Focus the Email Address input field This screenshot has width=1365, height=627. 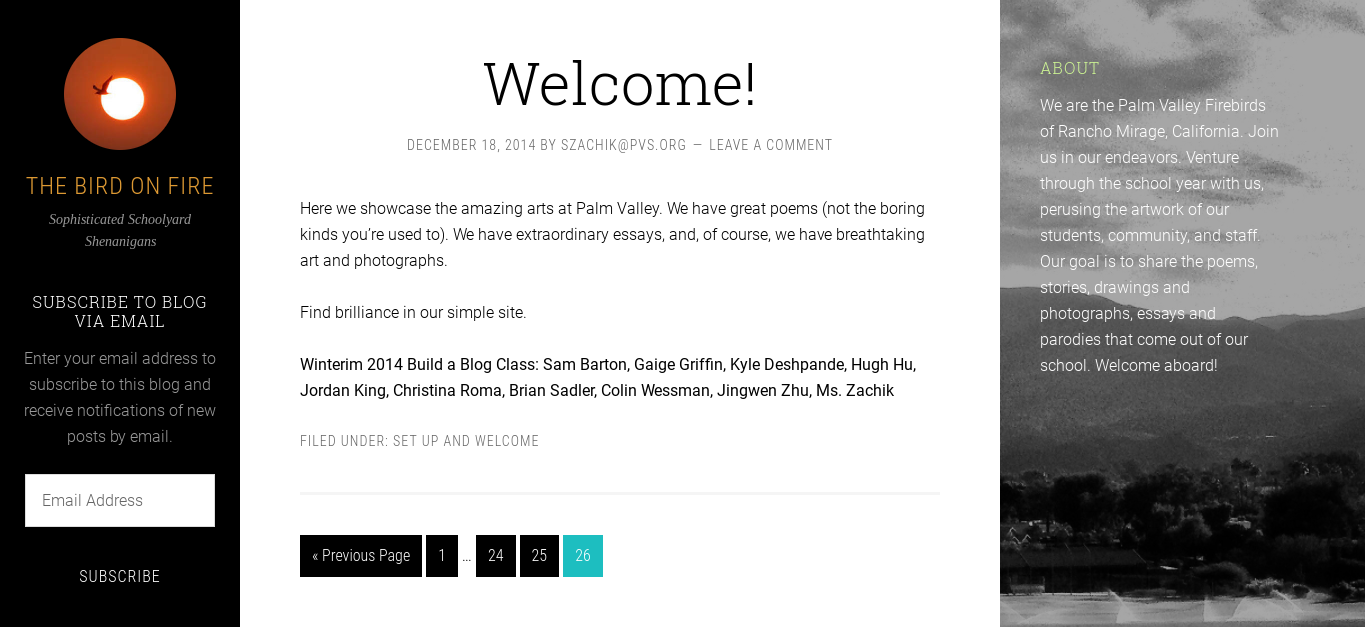click(120, 500)
